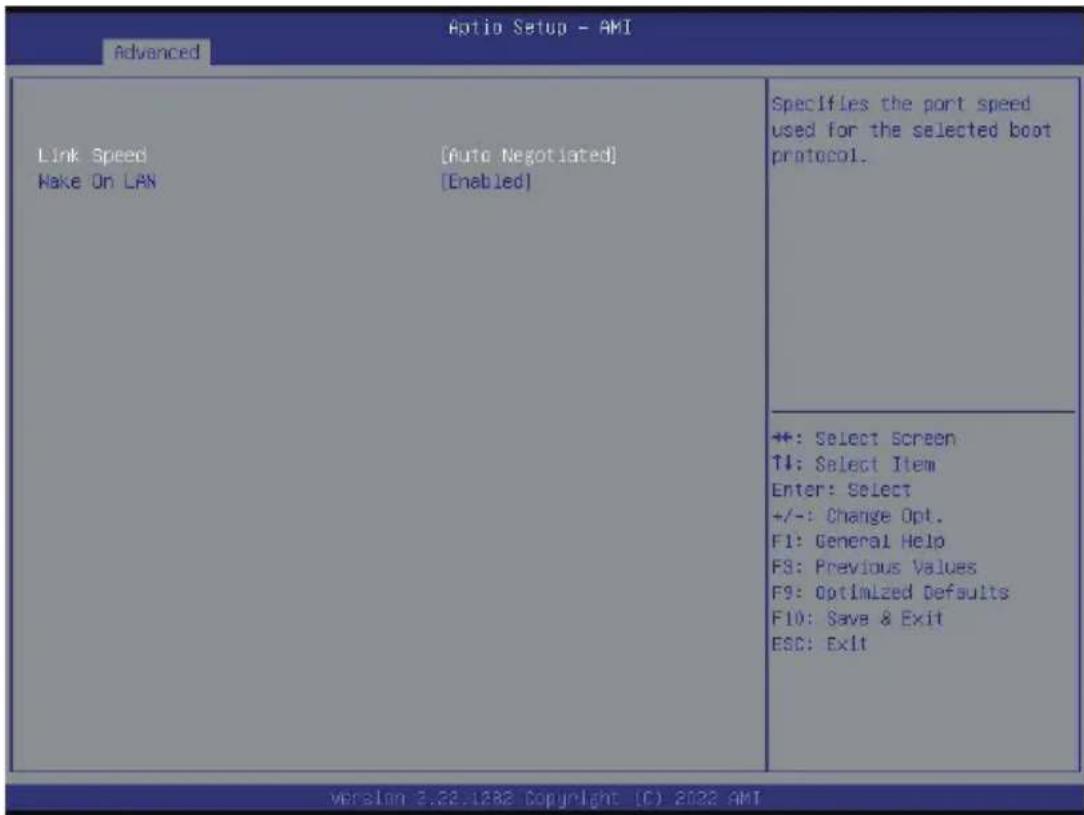This screenshot has height=815, width=1084.
Task: Click the +/-: Change Opt. hint
Action: tap(857, 516)
